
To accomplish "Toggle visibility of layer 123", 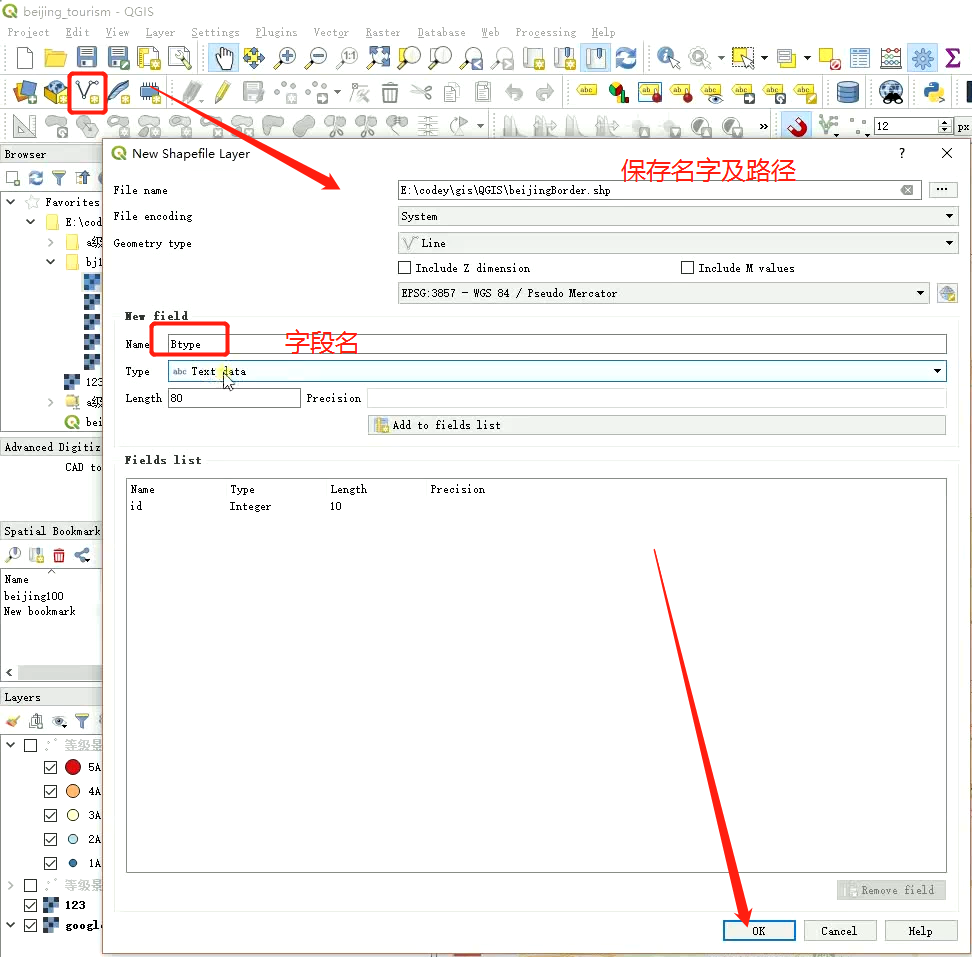I will click(30, 905).
